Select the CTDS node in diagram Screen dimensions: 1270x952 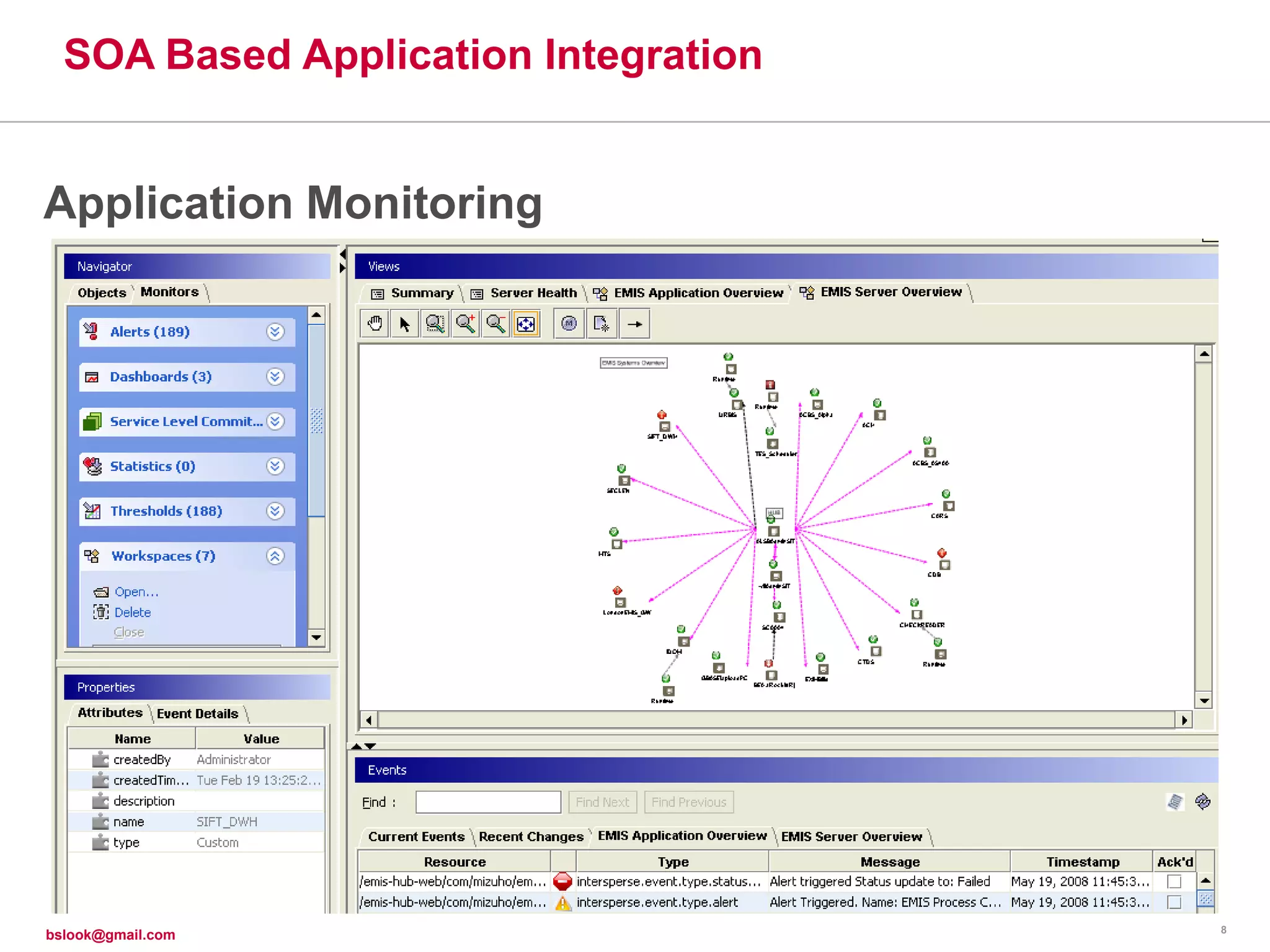pyautogui.click(x=876, y=651)
